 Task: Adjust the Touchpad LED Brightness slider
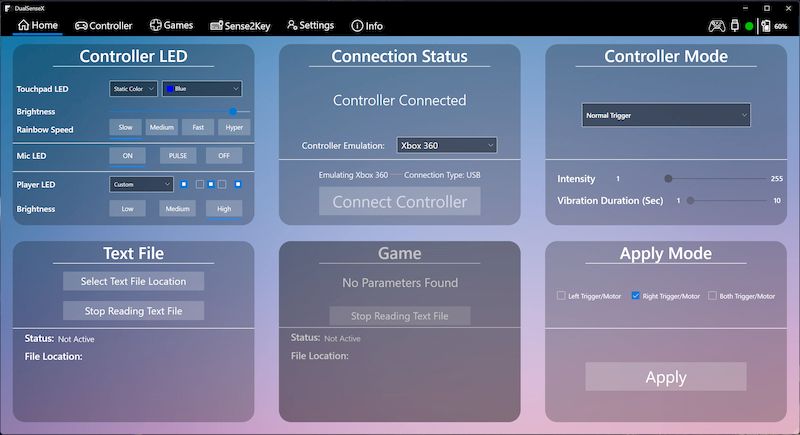point(180,111)
